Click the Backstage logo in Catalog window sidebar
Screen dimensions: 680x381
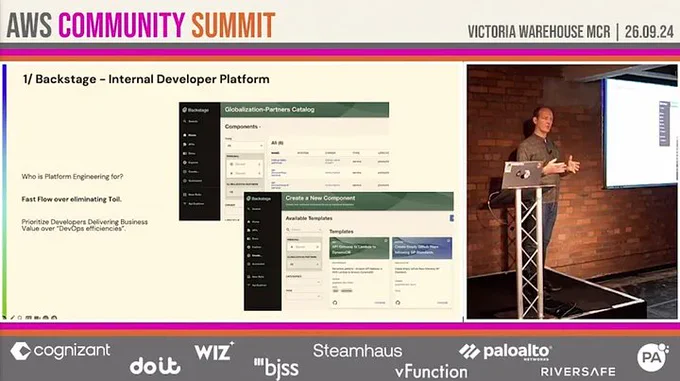(196, 110)
